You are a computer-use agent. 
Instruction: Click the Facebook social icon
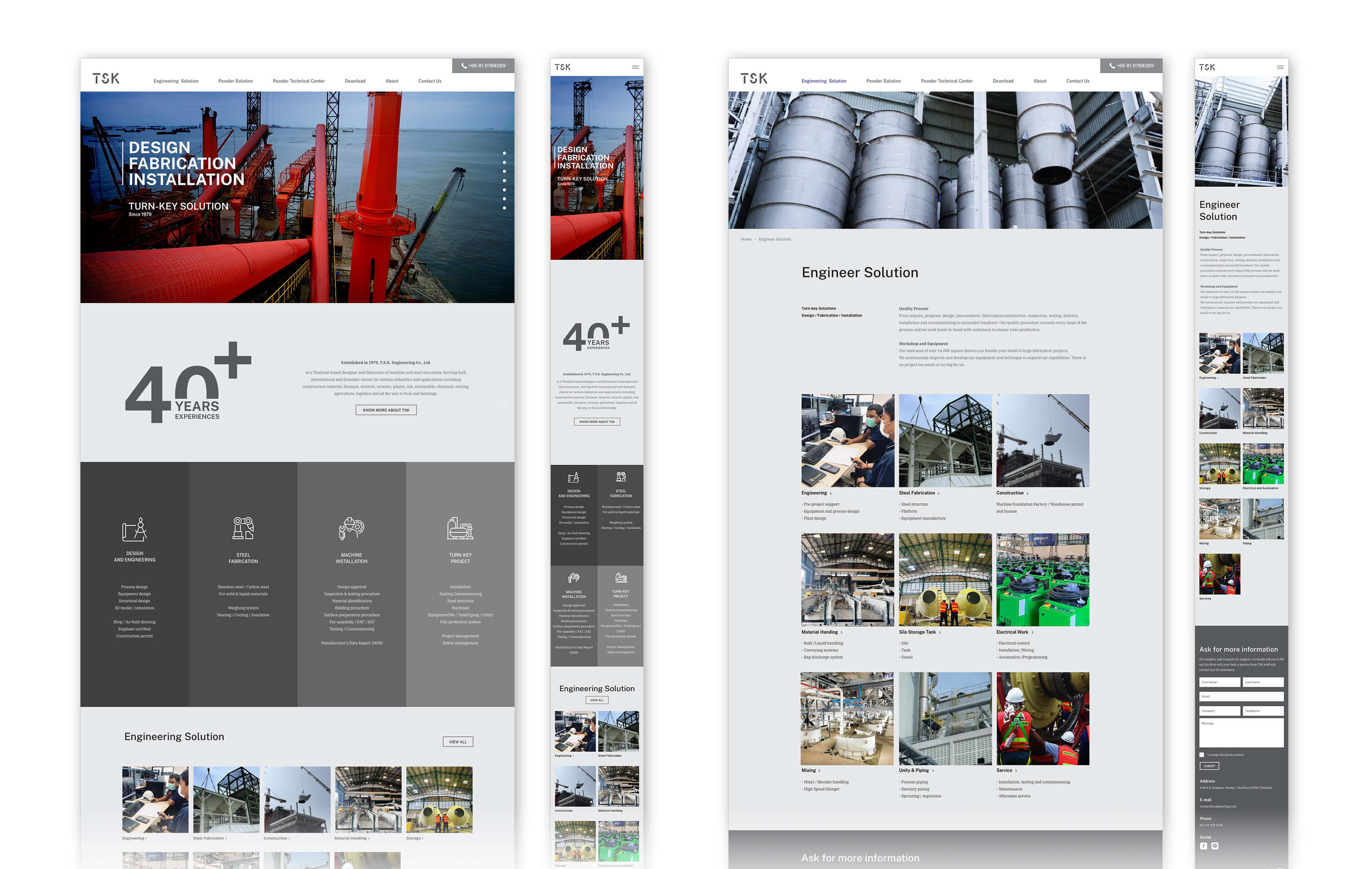(1203, 846)
